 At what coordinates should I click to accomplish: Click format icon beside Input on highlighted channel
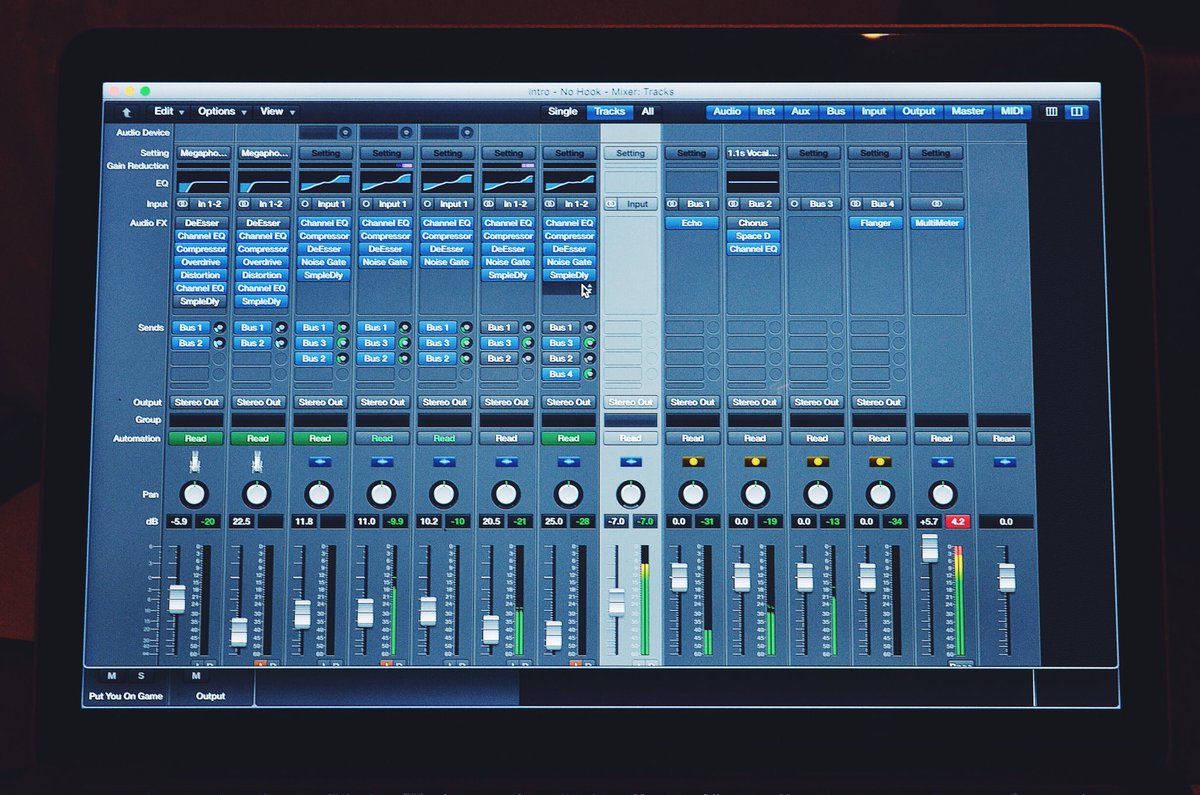(611, 204)
